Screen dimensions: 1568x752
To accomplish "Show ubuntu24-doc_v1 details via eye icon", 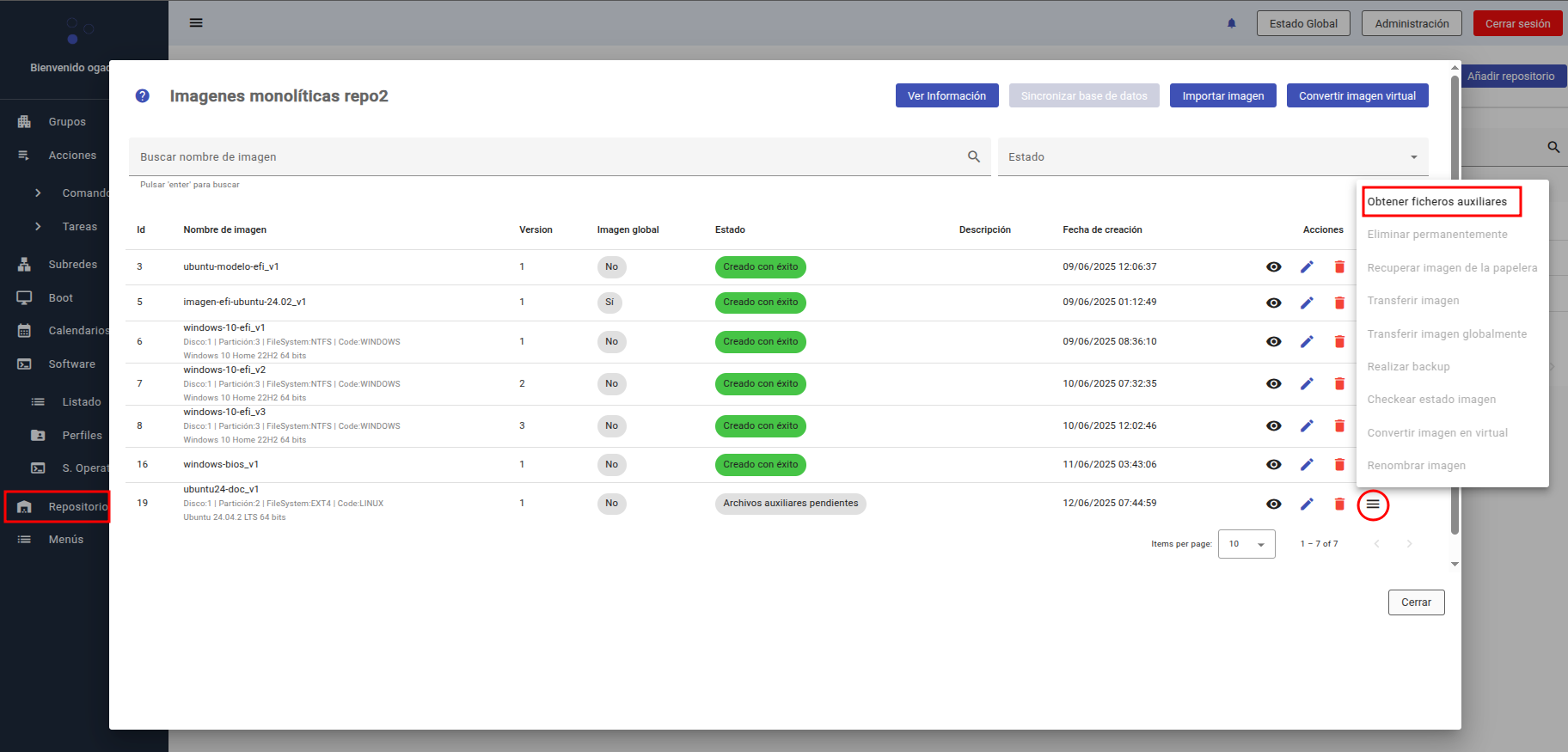I will (x=1274, y=504).
